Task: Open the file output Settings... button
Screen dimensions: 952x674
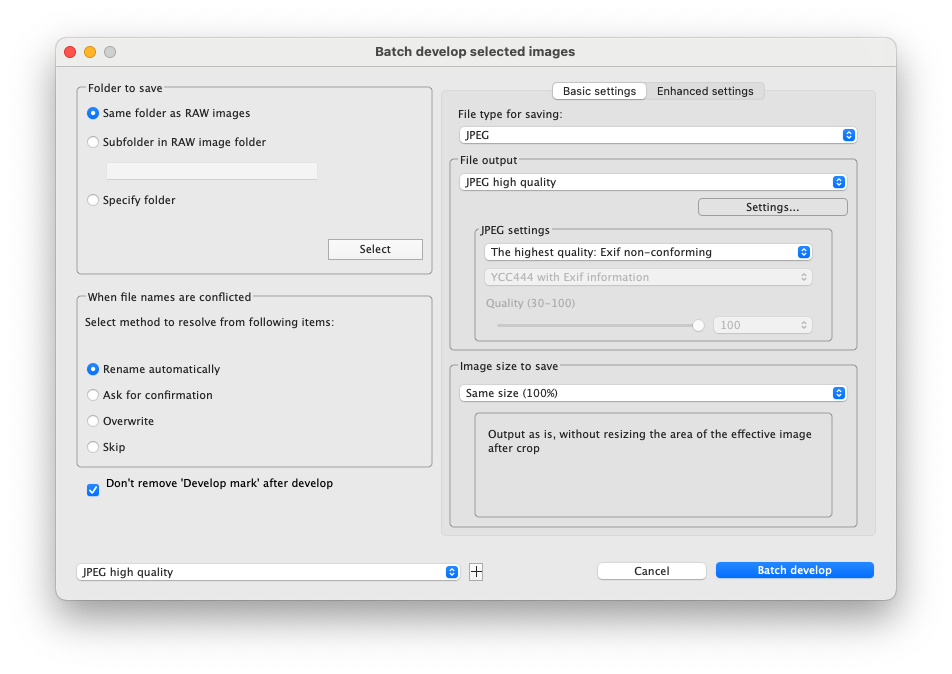Action: pos(772,207)
